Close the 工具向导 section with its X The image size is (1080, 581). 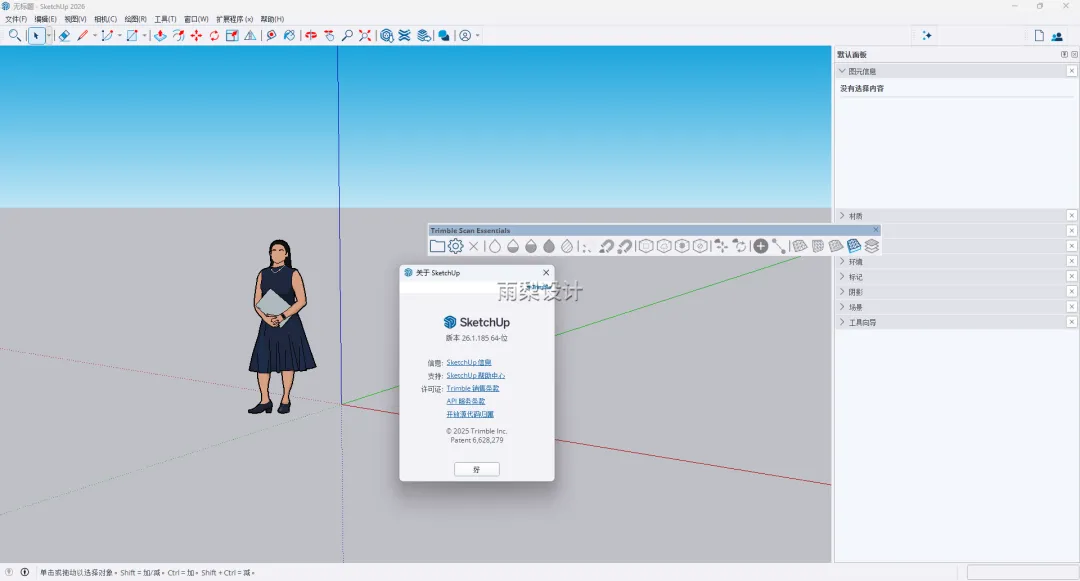[x=1072, y=321]
